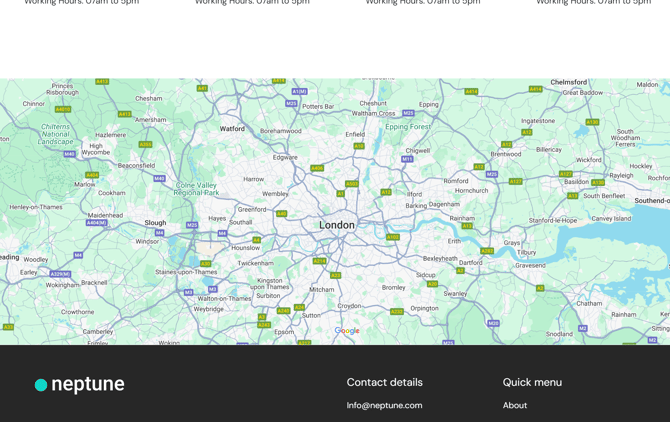Select the A4010 road shield

click(63, 109)
